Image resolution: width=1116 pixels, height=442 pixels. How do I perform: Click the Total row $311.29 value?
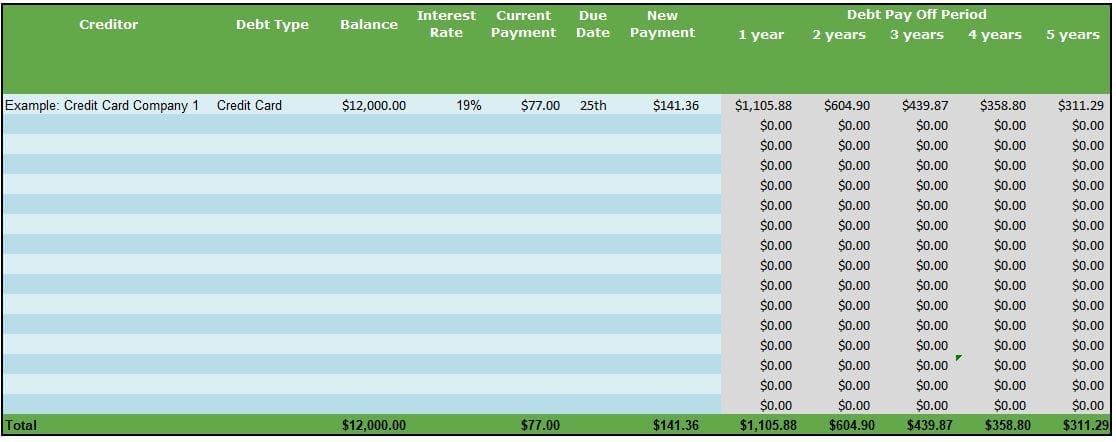(1085, 426)
